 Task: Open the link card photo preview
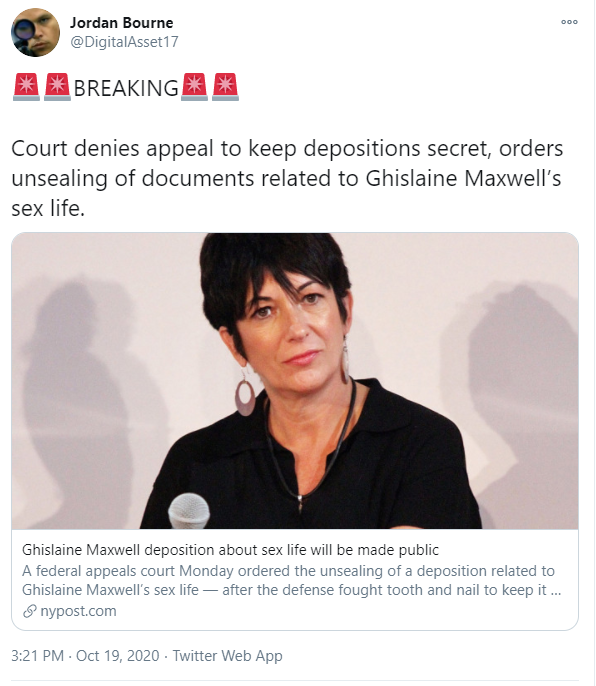295,381
